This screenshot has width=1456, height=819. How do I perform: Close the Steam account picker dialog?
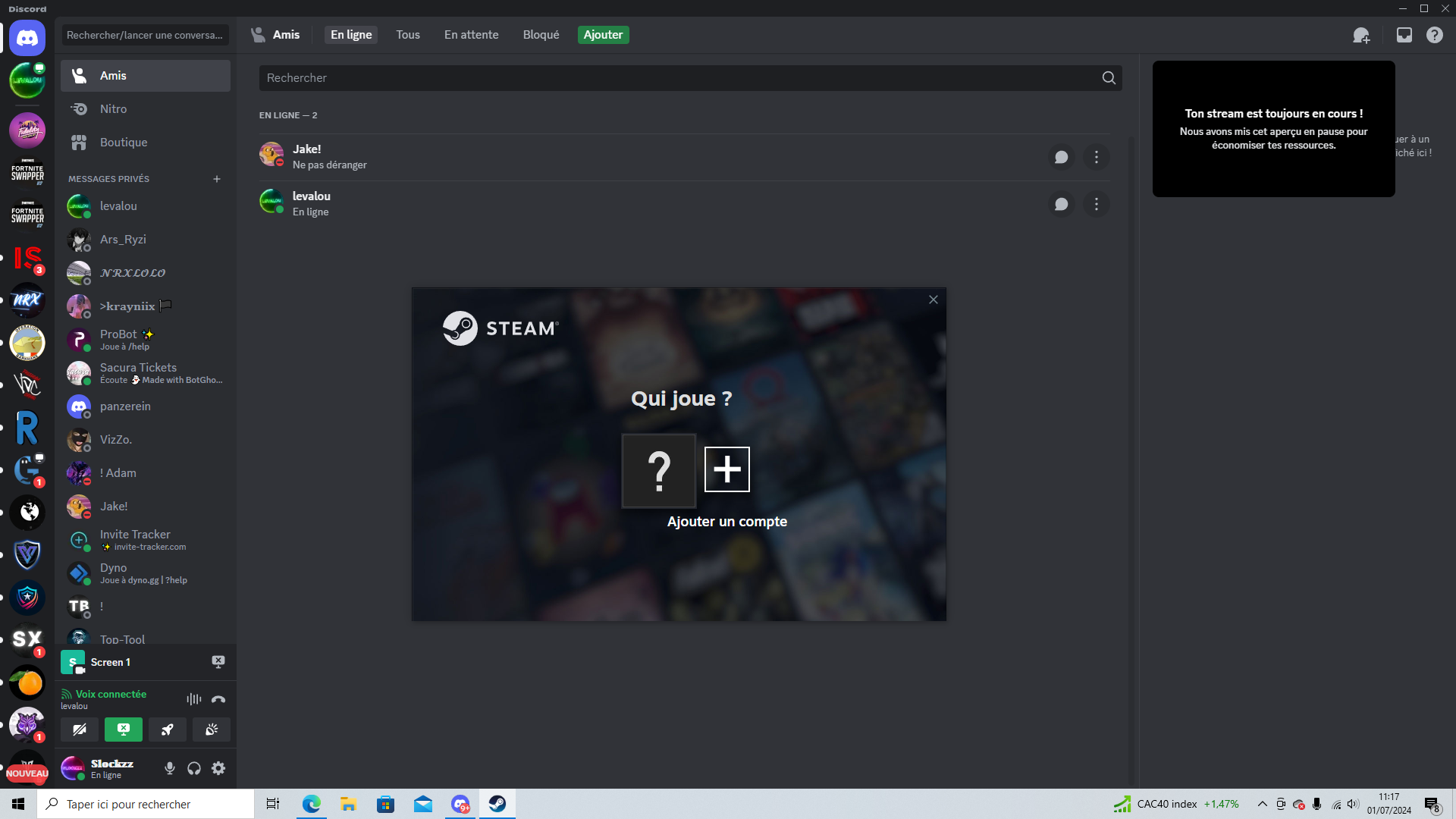coord(934,300)
